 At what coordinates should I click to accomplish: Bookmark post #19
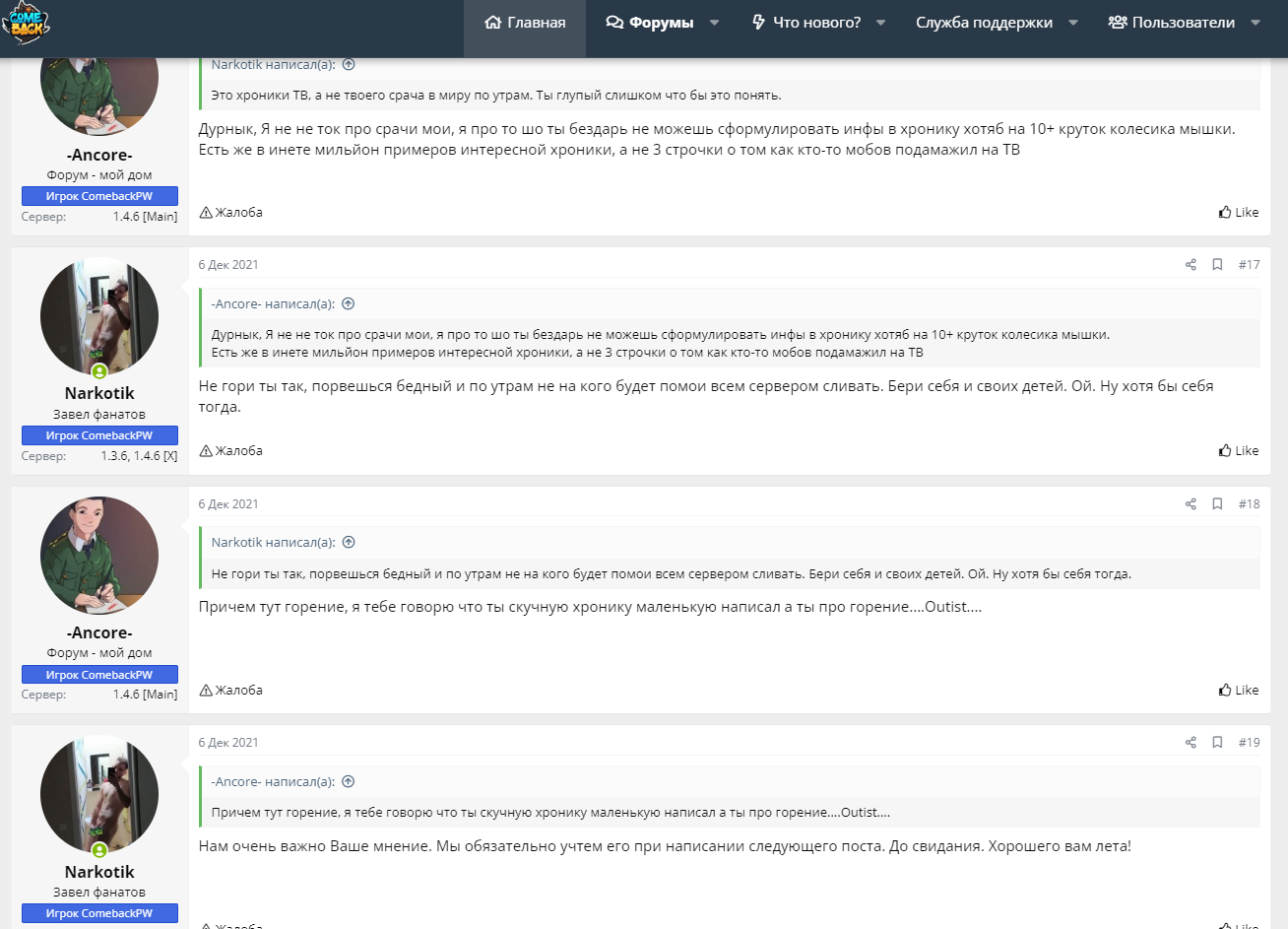coord(1217,743)
